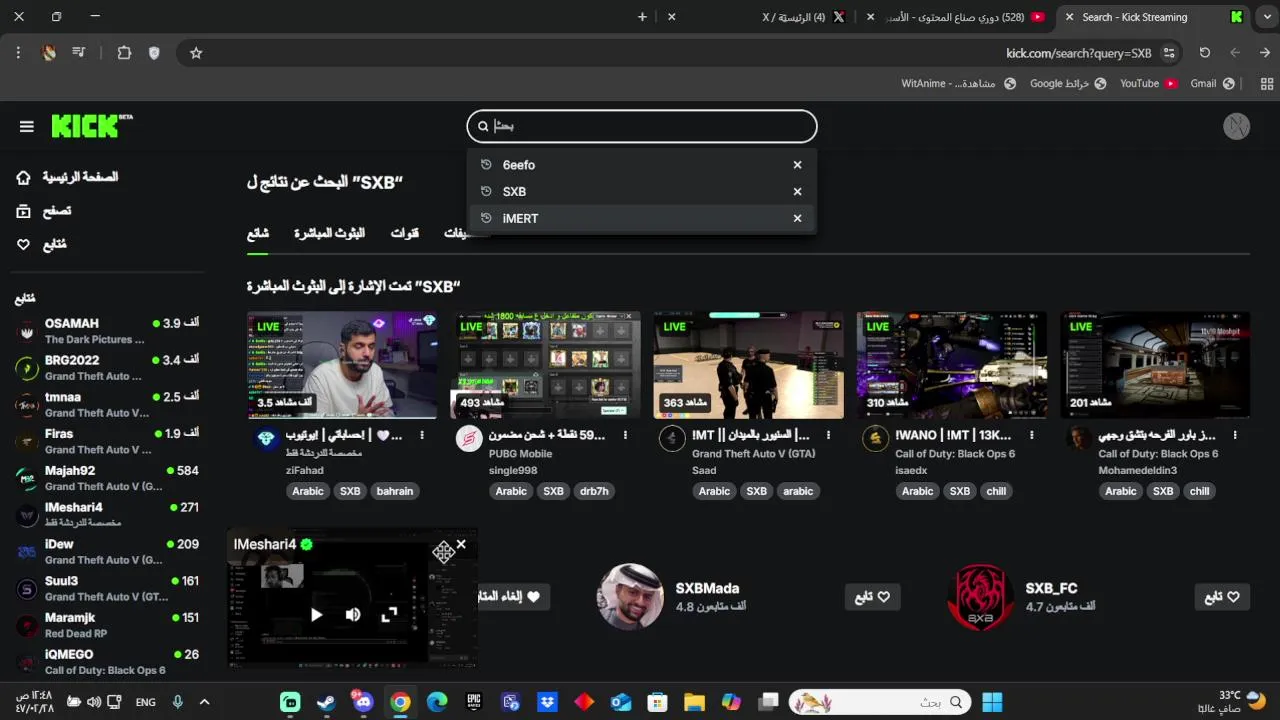The width and height of the screenshot is (1280, 720).
Task: Open options menu for Saad stream
Action: tap(829, 435)
